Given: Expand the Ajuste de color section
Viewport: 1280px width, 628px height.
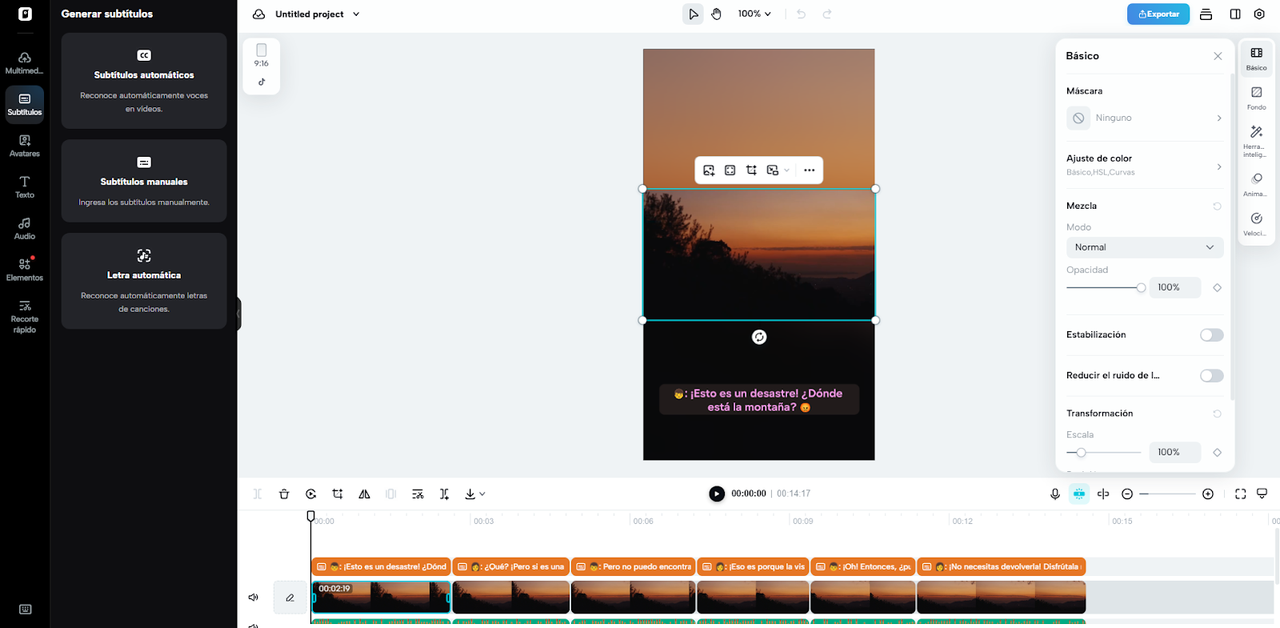Looking at the screenshot, I should 1144,165.
